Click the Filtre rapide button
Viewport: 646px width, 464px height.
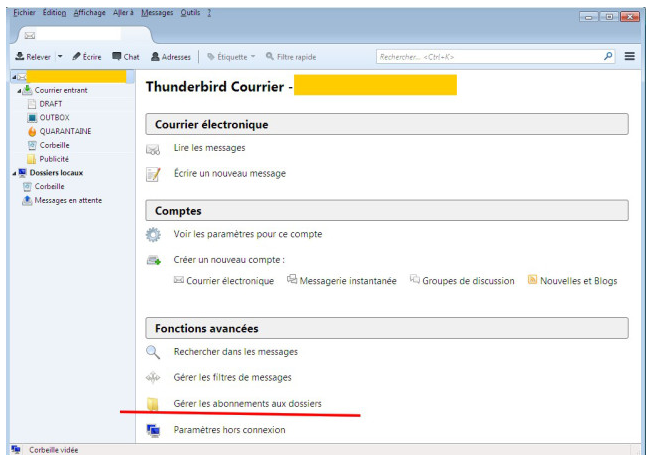(290, 57)
